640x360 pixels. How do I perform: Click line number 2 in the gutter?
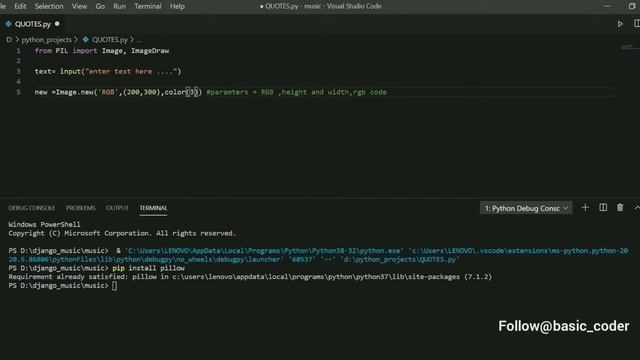point(18,61)
